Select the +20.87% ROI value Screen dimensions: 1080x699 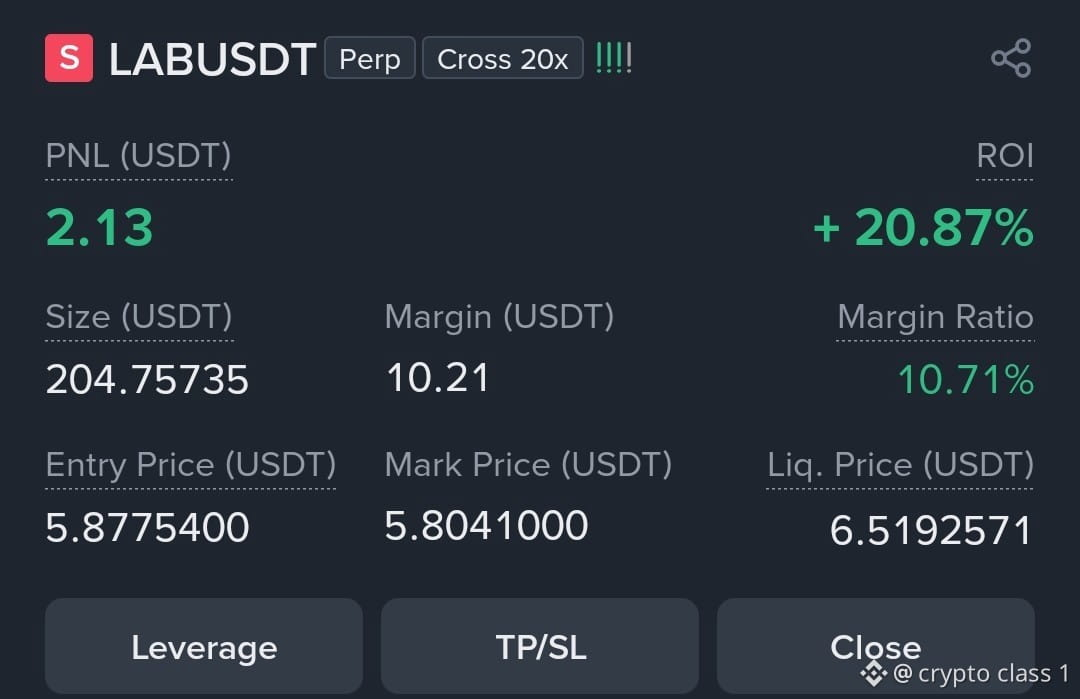[923, 227]
